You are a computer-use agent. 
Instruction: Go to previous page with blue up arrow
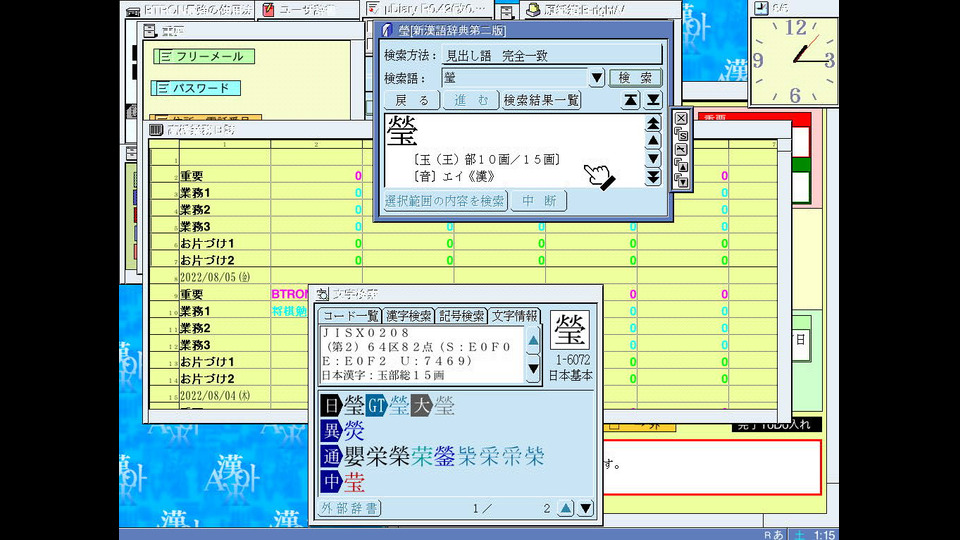pyautogui.click(x=566, y=508)
